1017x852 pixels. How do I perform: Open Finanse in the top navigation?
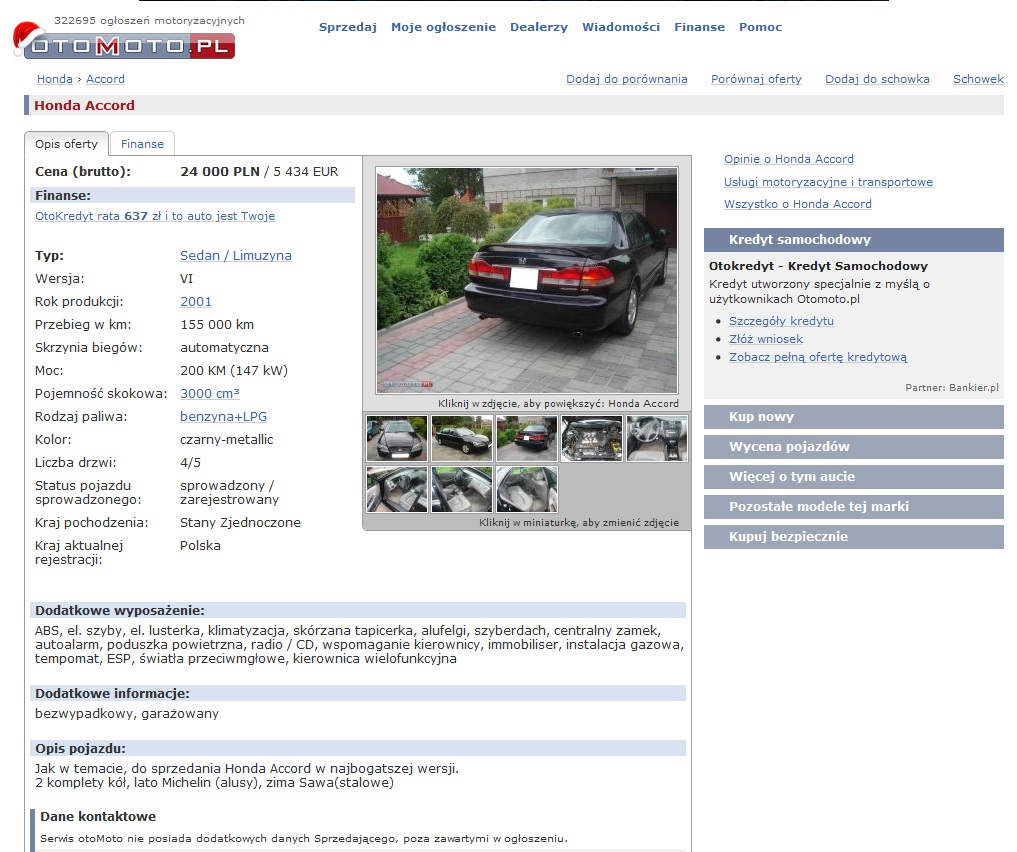[x=699, y=27]
